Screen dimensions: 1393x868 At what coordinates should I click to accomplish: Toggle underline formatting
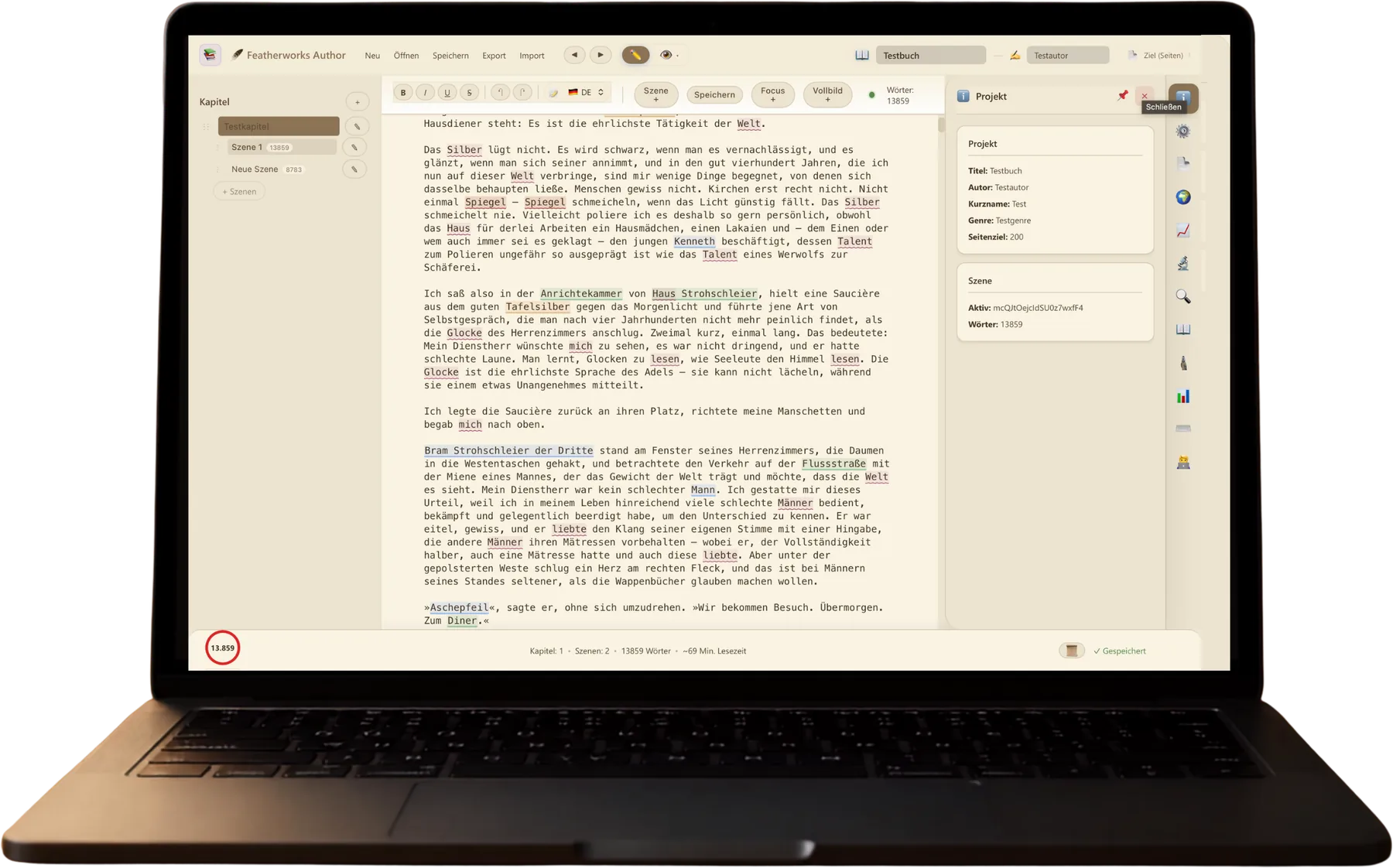point(447,93)
